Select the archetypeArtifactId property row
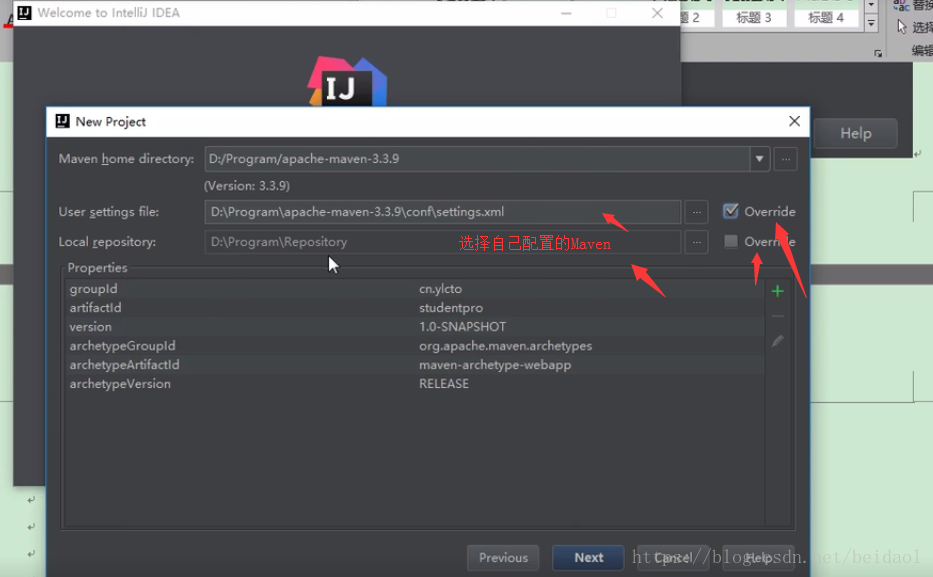This screenshot has height=577, width=933. [415, 365]
